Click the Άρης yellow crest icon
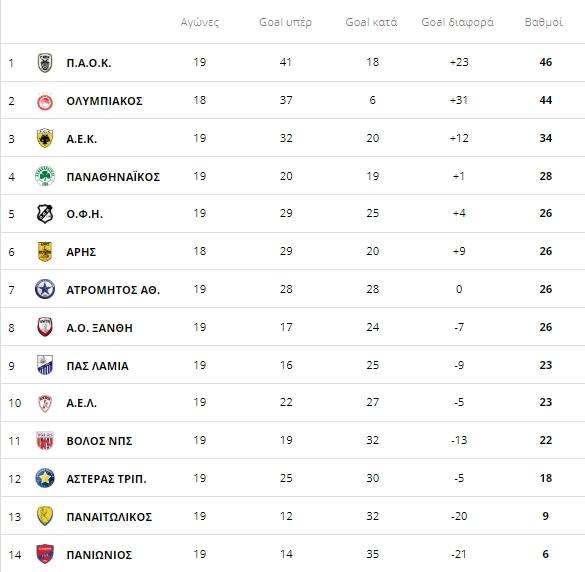This screenshot has width=585, height=572. [45, 252]
